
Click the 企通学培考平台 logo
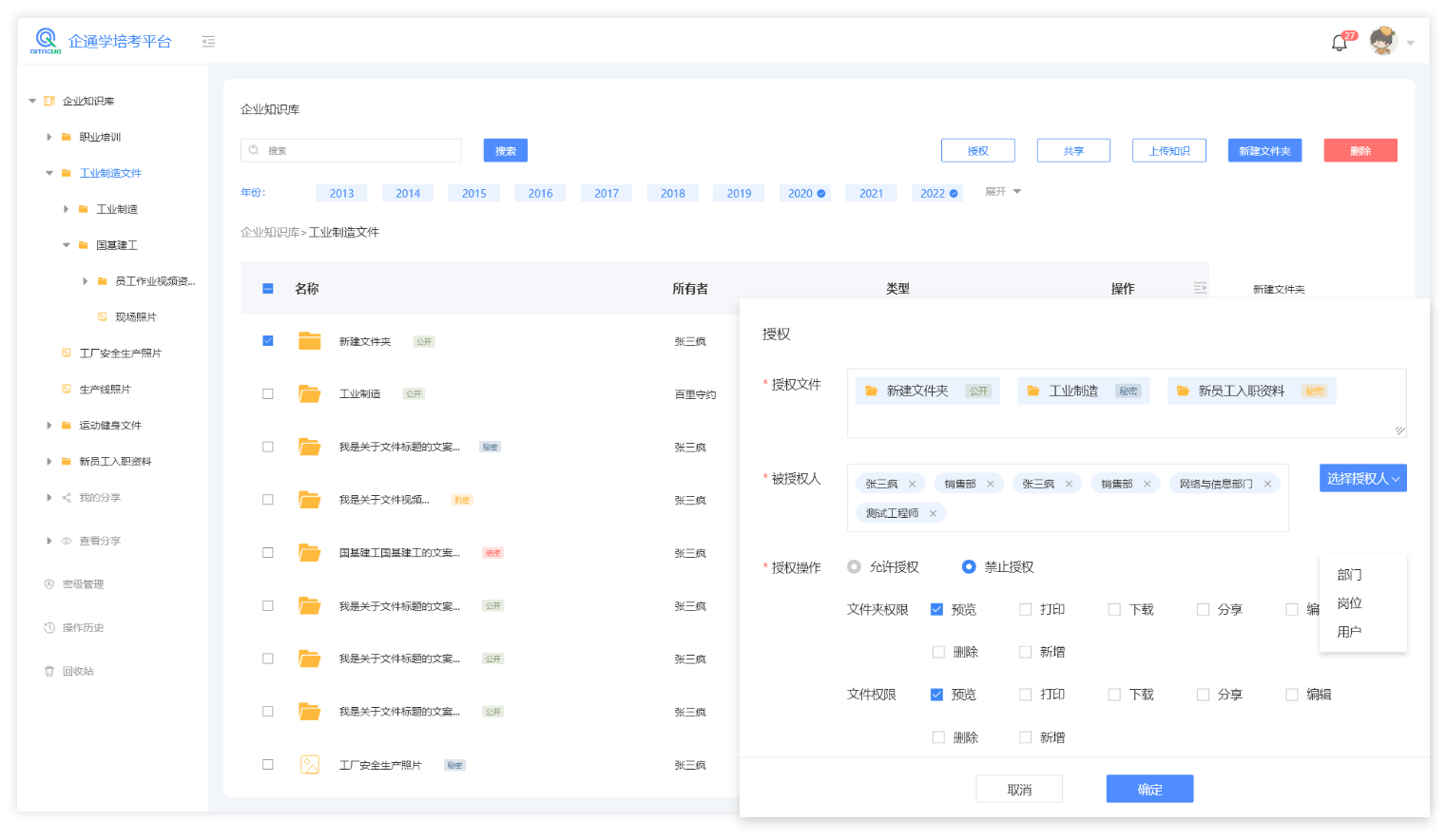point(46,41)
